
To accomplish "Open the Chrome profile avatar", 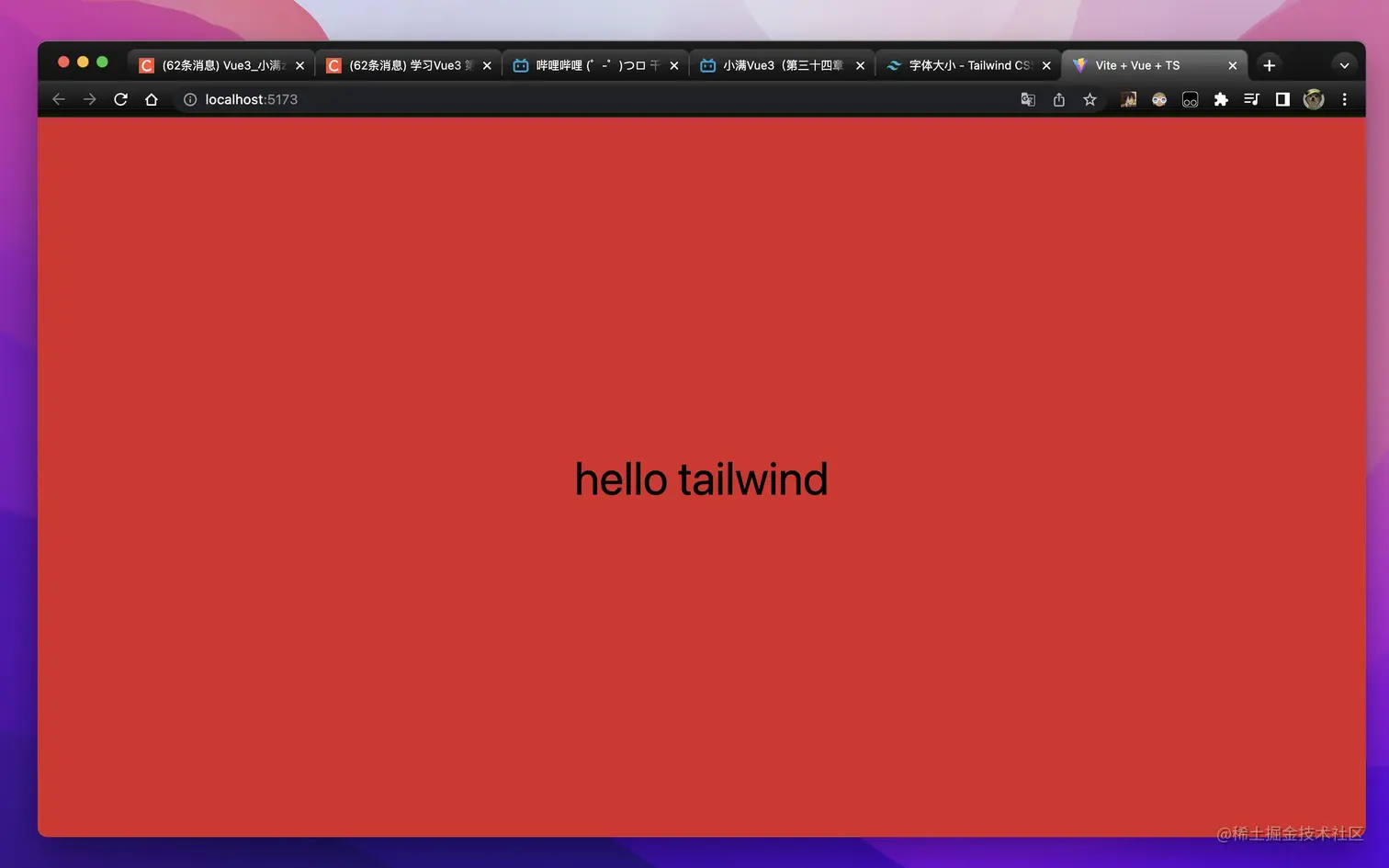I will click(x=1314, y=99).
